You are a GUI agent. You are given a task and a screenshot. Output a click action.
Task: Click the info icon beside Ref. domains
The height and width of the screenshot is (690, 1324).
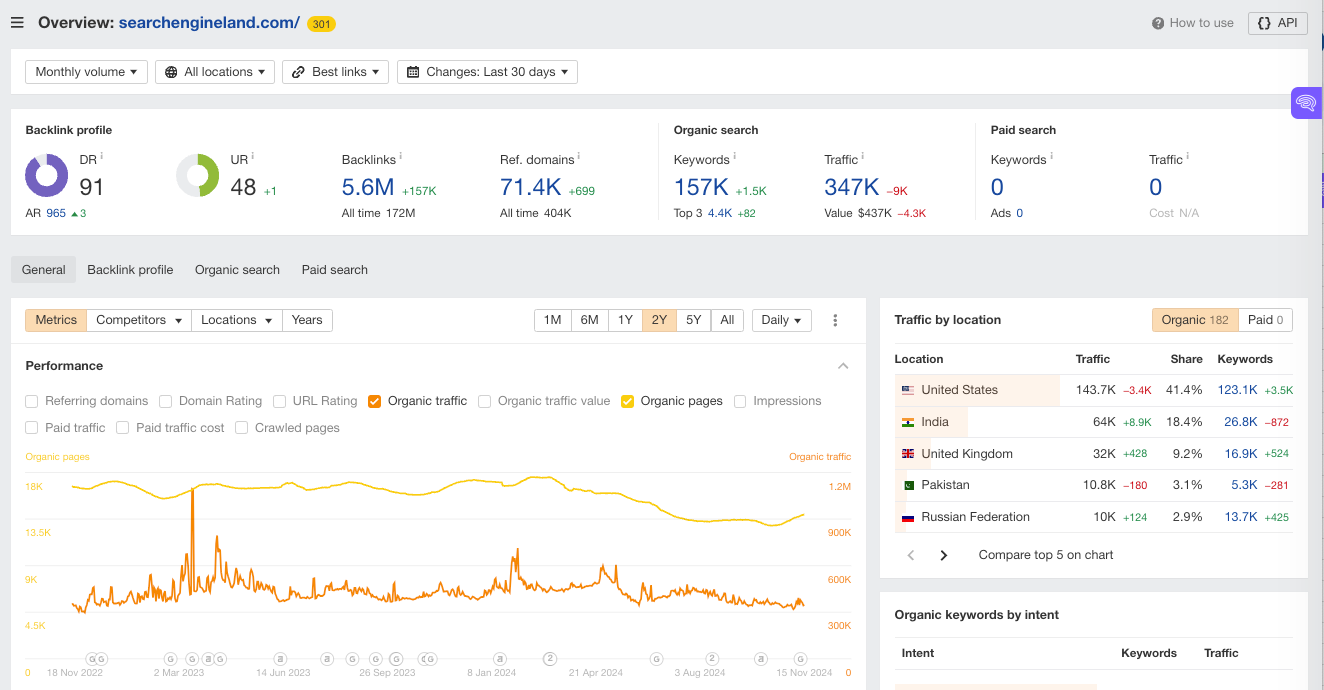click(579, 156)
